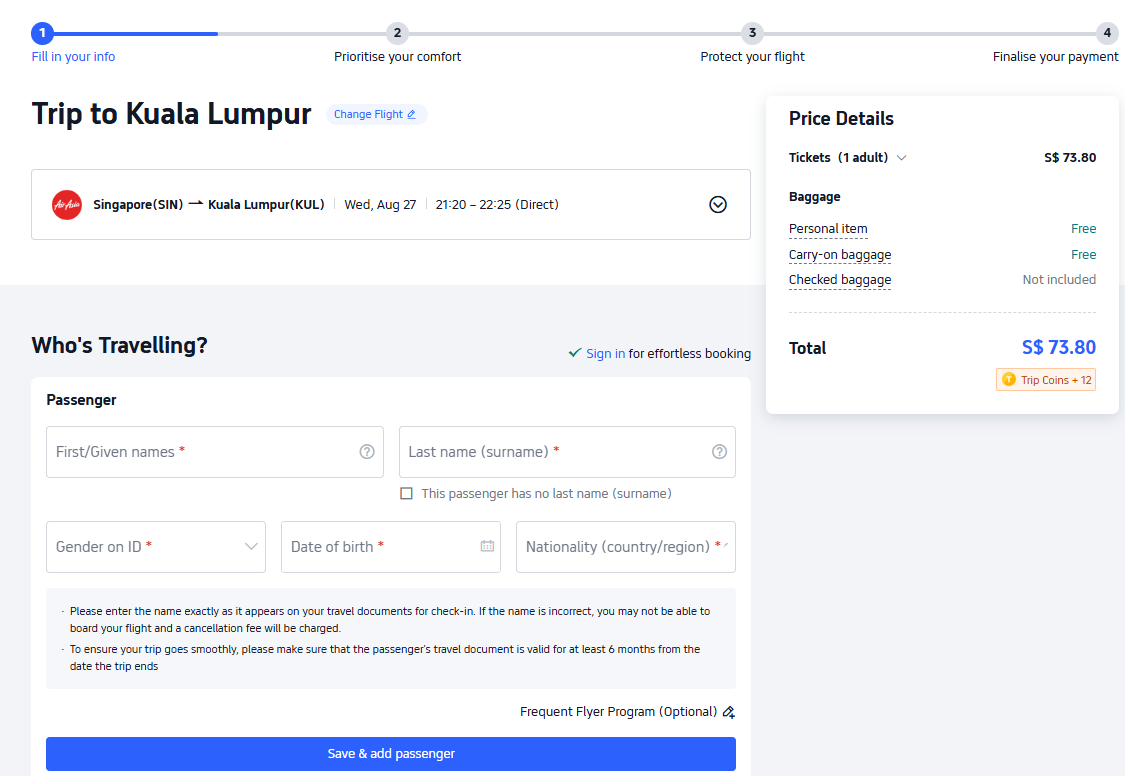Click the Save & add passenger button

[390, 753]
